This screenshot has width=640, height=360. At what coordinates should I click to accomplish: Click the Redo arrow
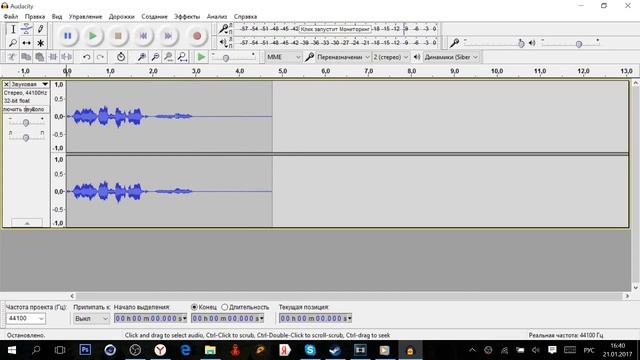click(x=100, y=57)
